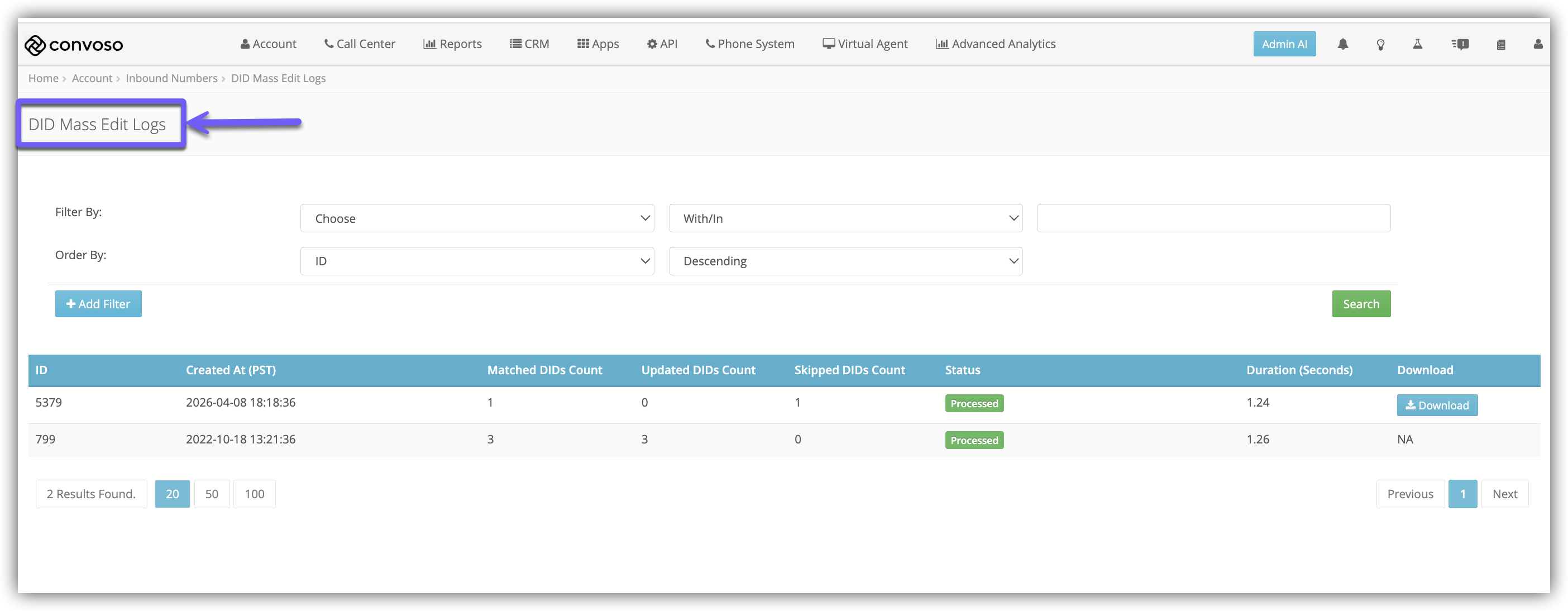The width and height of the screenshot is (1568, 611).
Task: Open the Call Center menu
Action: click(359, 44)
